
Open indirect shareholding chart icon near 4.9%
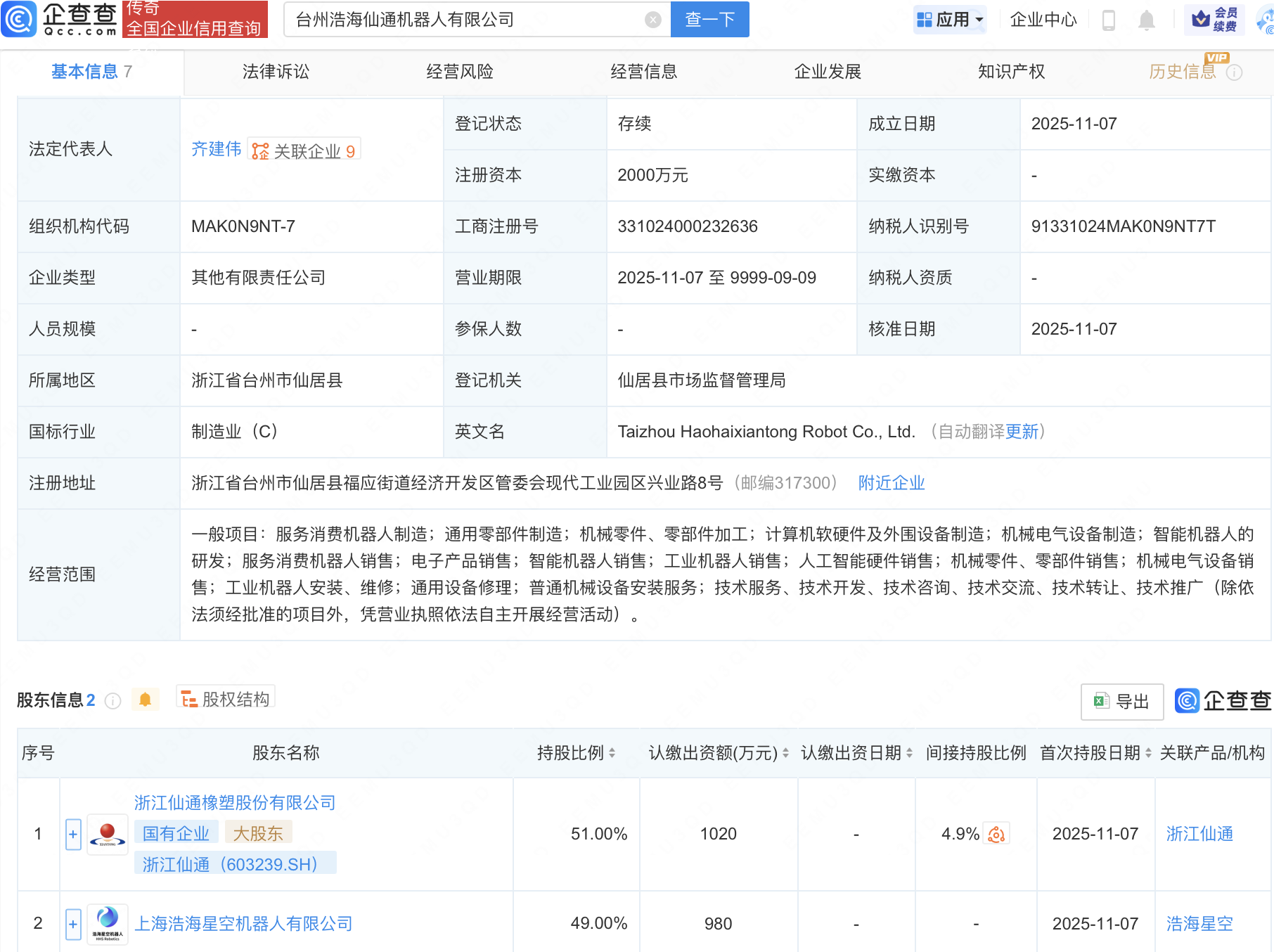(x=996, y=834)
